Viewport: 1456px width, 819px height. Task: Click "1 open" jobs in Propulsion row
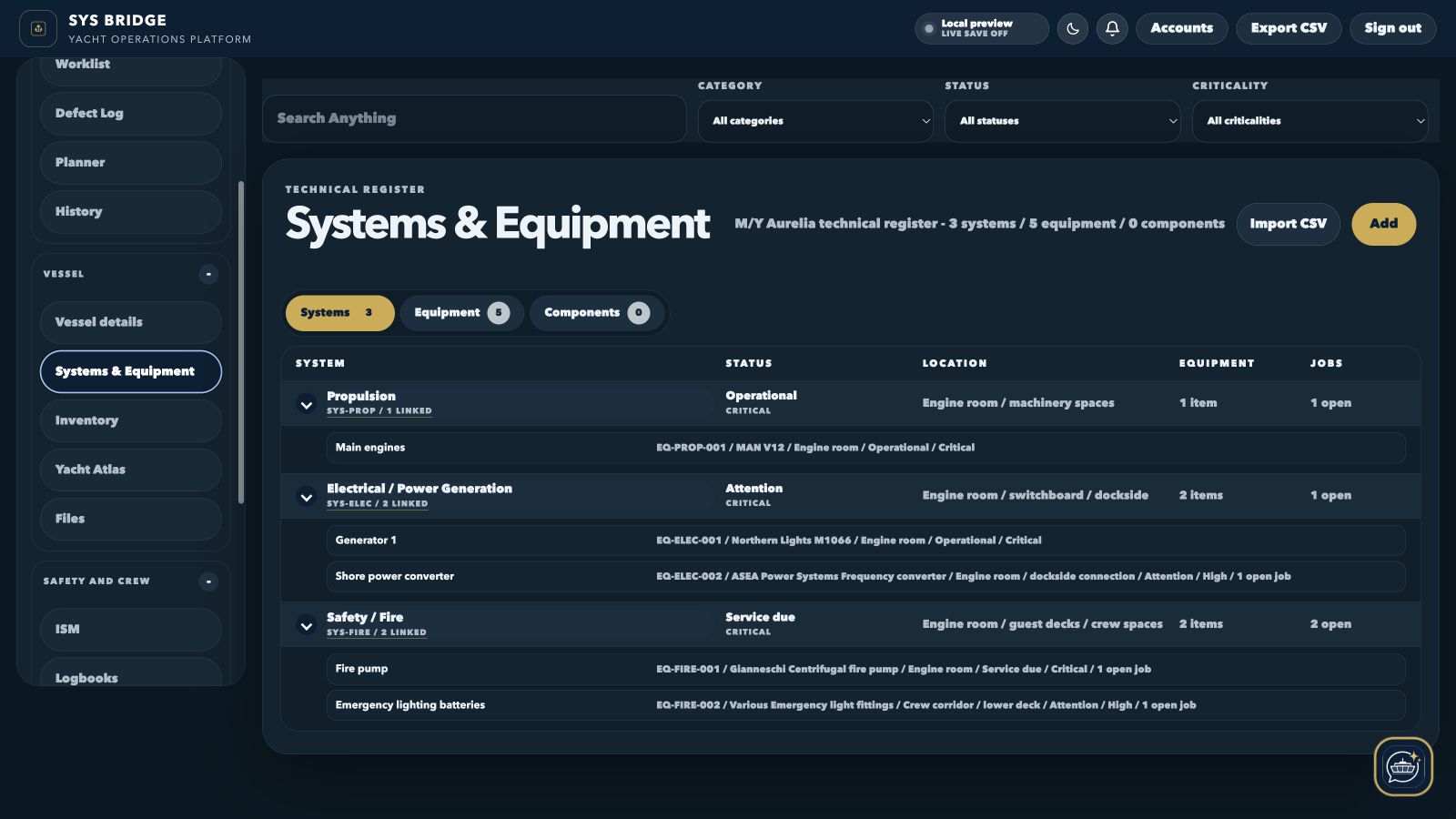[1330, 403]
